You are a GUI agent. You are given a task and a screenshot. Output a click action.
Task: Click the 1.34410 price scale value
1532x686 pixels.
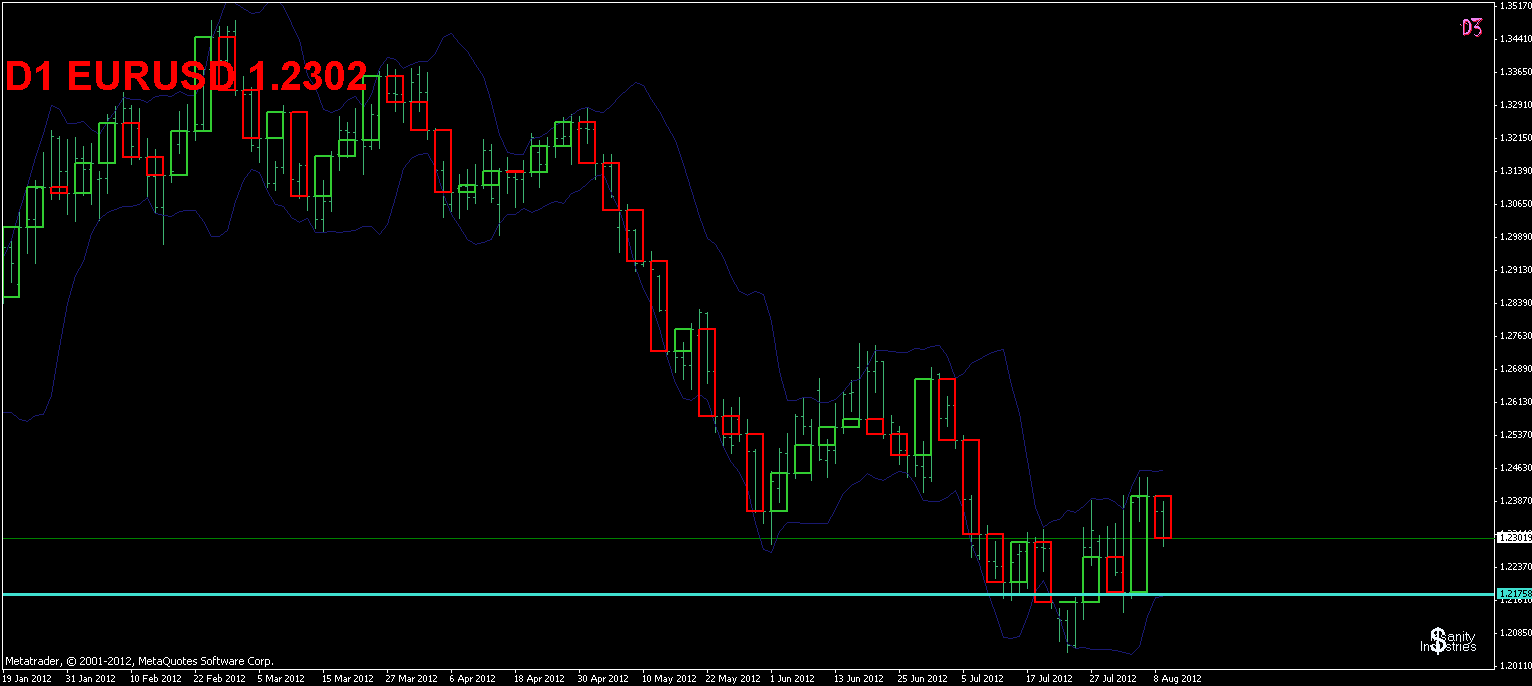coord(1516,39)
